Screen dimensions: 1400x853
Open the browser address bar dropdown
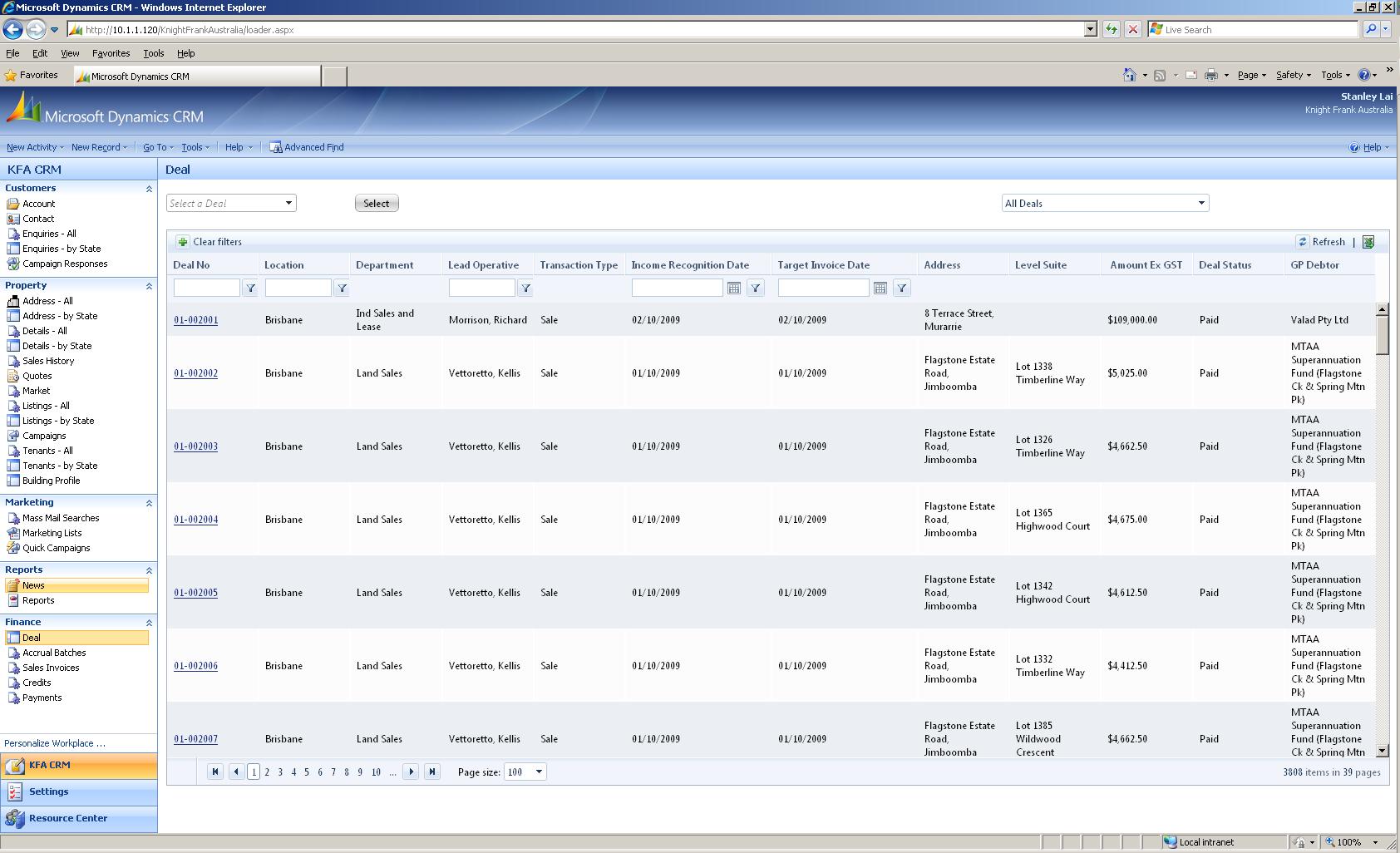click(x=1090, y=29)
